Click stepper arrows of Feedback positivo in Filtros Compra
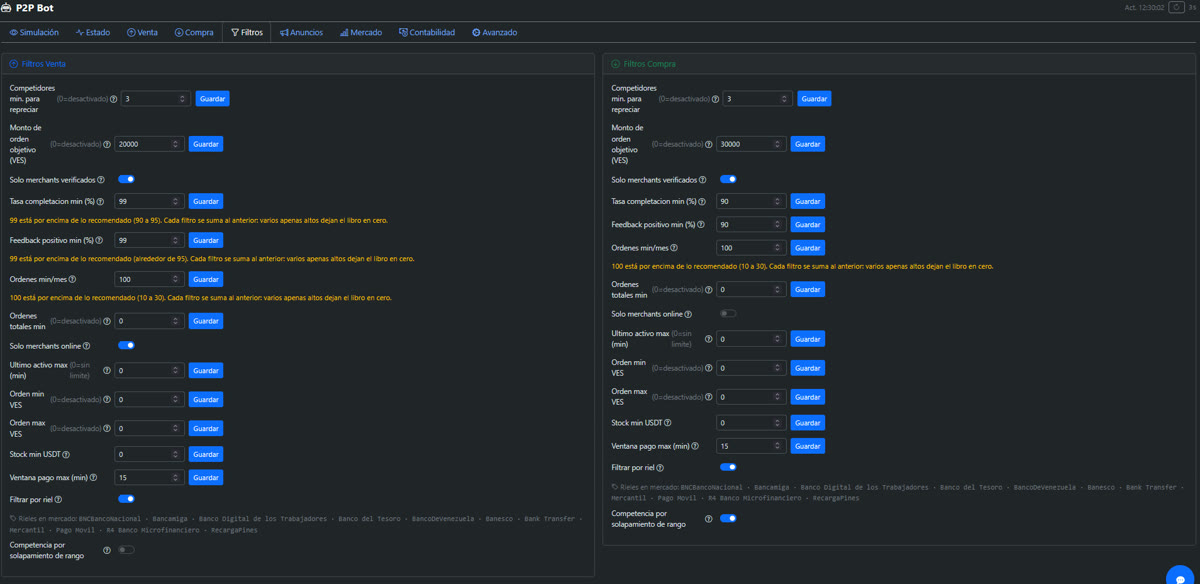 (x=778, y=225)
